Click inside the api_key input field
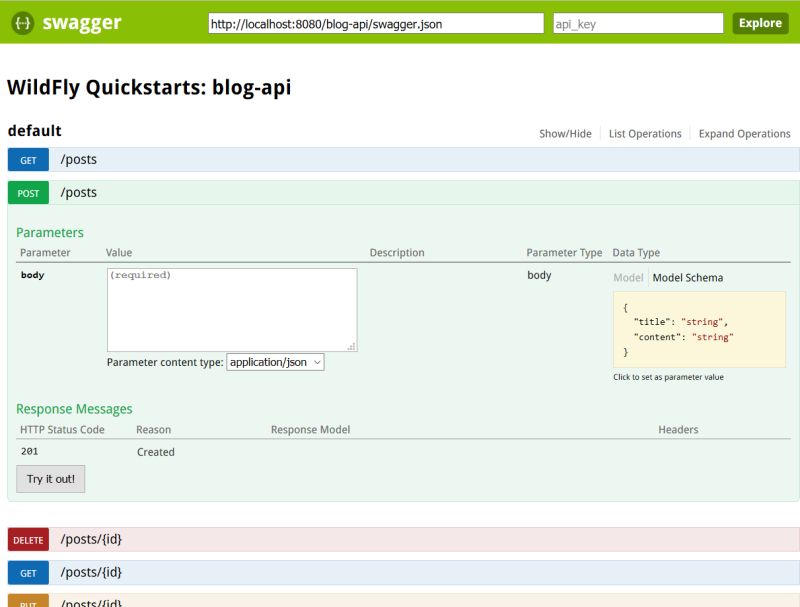This screenshot has height=607, width=800. 637,22
